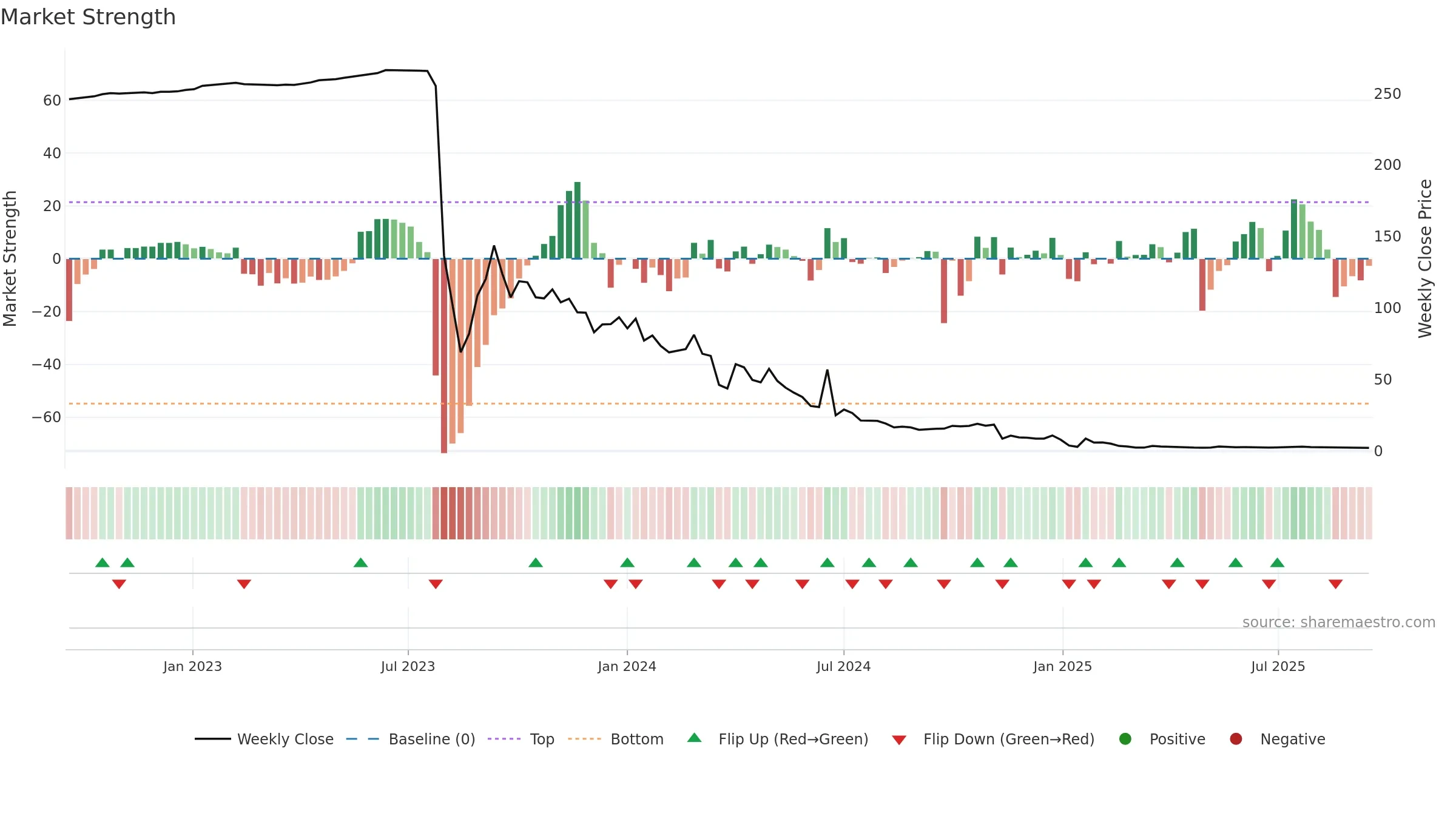This screenshot has width=1456, height=819.
Task: Click the Jan 2025 x-axis label
Action: [1062, 666]
